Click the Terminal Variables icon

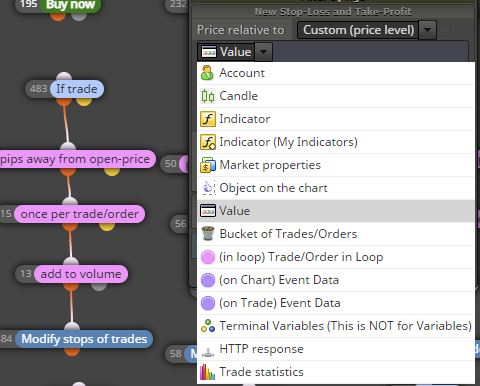click(x=208, y=326)
